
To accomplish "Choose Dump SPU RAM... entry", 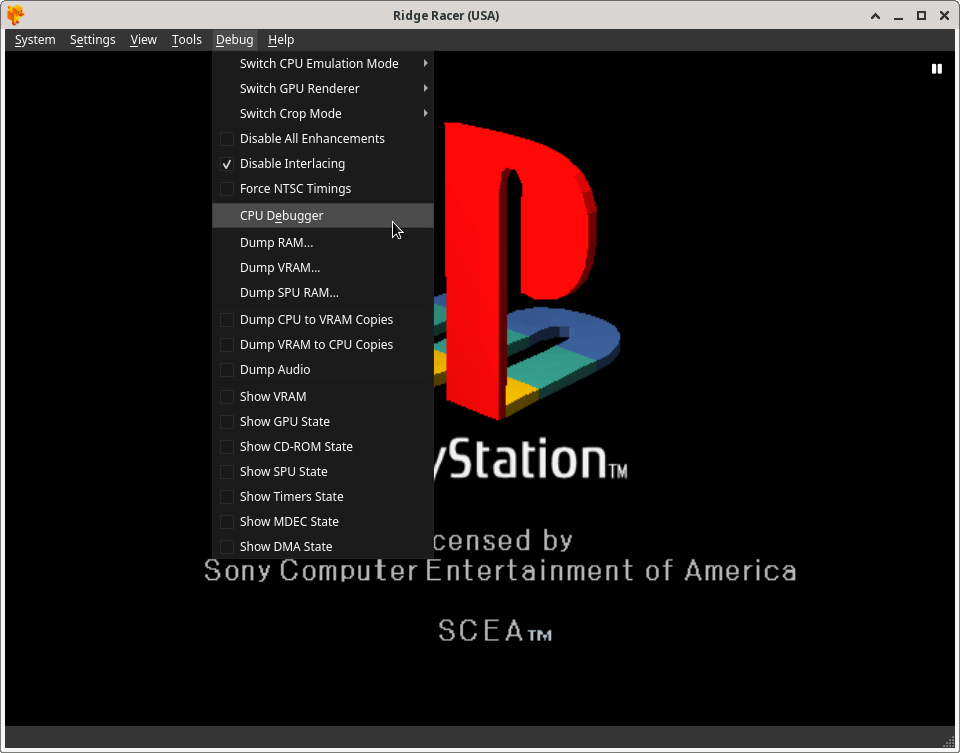I will tap(323, 293).
